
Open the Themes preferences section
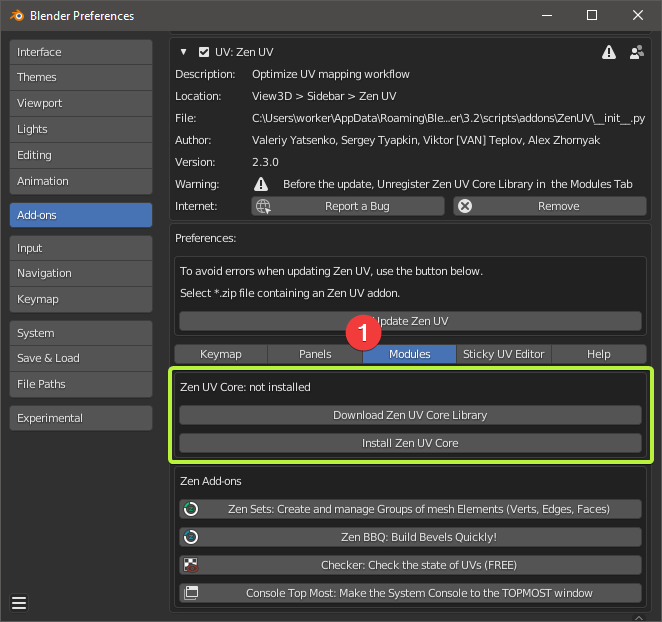[x=80, y=77]
